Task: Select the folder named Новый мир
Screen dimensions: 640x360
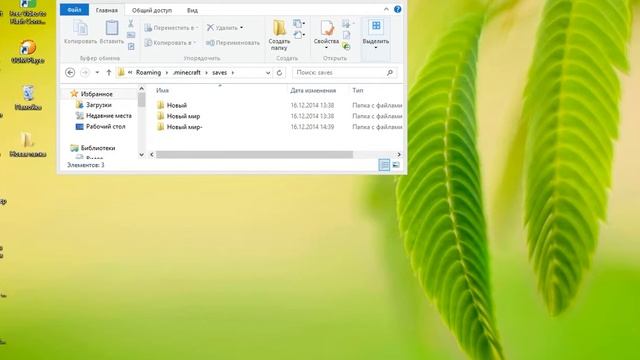Action: pos(183,116)
